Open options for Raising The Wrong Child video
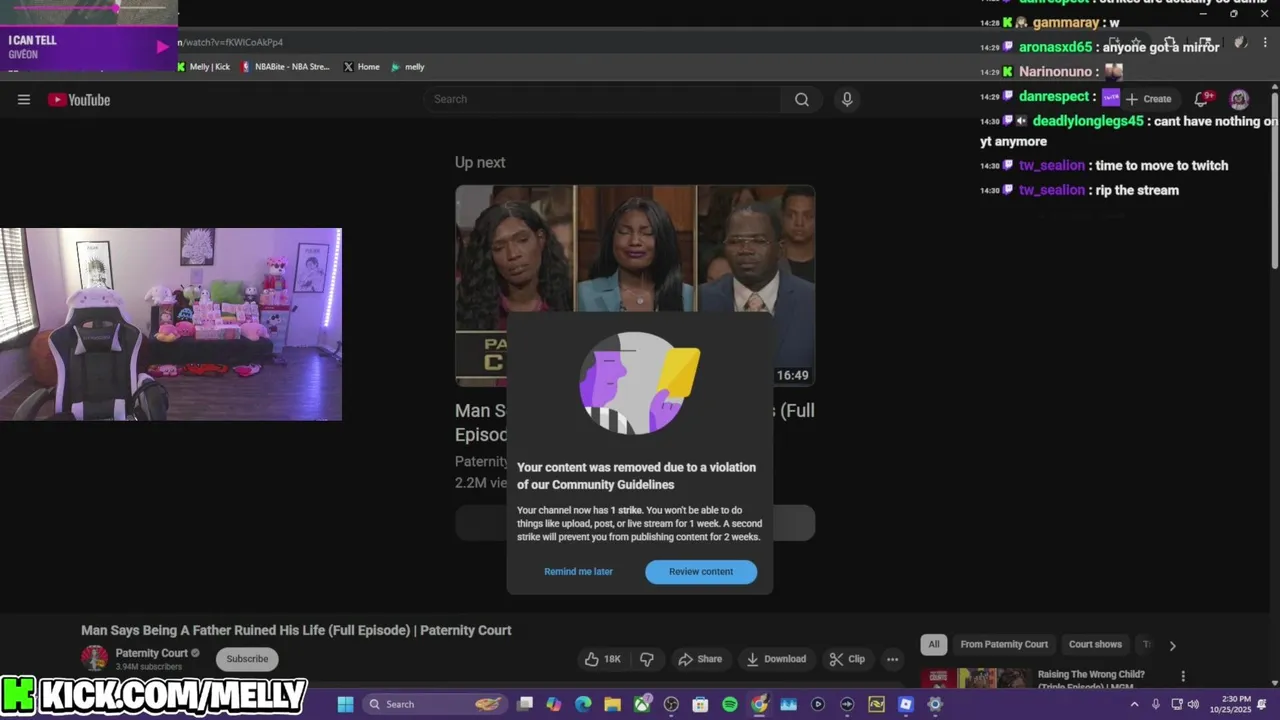This screenshot has height=720, width=1280. pos(1183,677)
